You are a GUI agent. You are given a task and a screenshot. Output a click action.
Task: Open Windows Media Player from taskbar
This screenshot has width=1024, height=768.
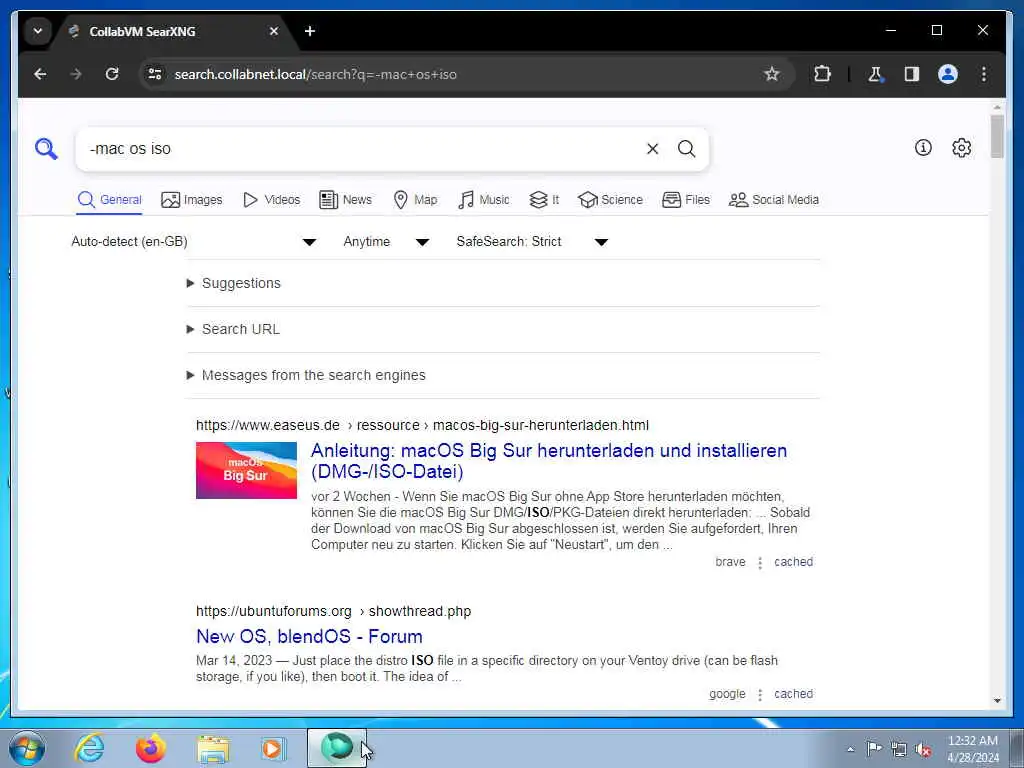pyautogui.click(x=272, y=748)
